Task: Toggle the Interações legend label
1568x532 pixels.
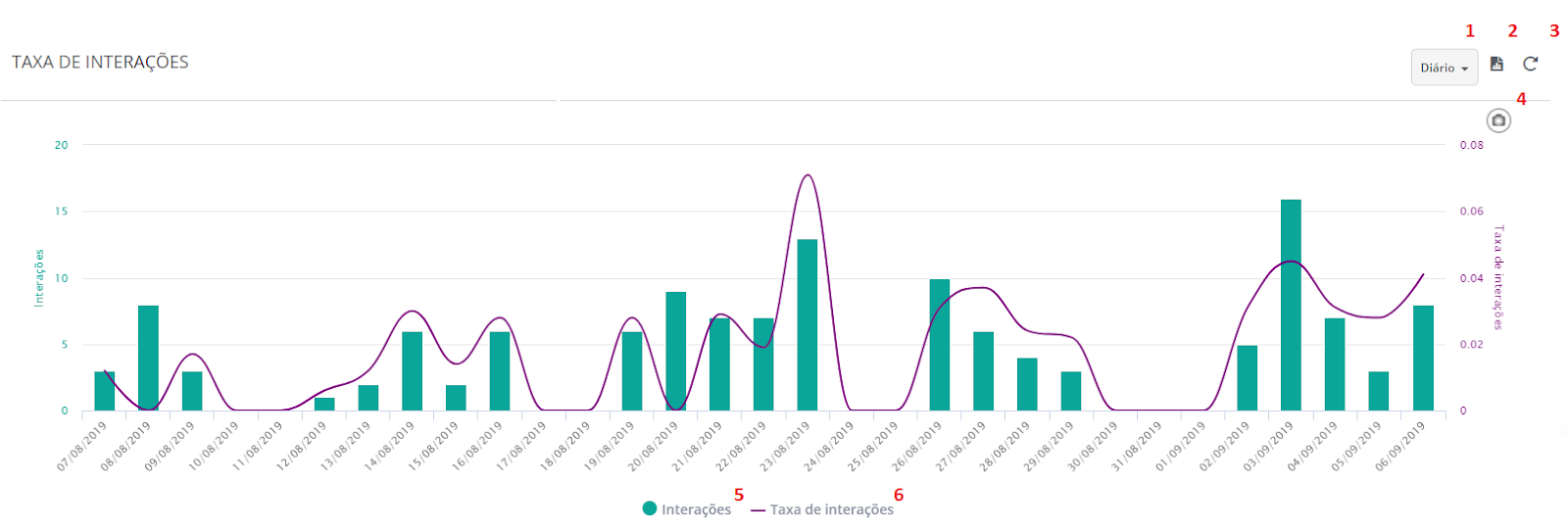Action: tap(696, 509)
